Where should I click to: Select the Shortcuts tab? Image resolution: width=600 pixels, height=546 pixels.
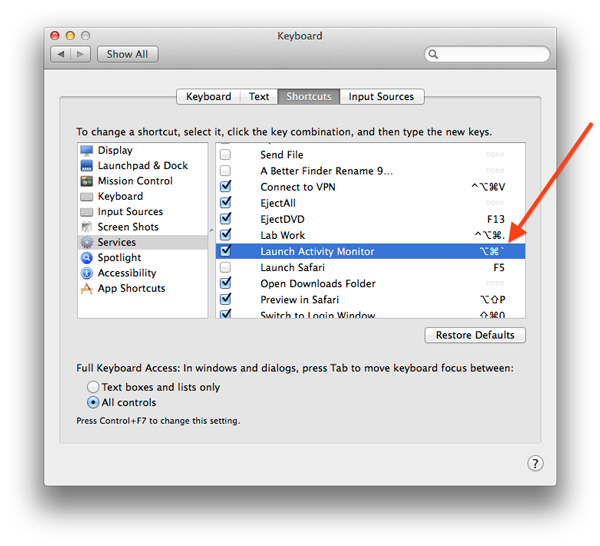coord(309,96)
